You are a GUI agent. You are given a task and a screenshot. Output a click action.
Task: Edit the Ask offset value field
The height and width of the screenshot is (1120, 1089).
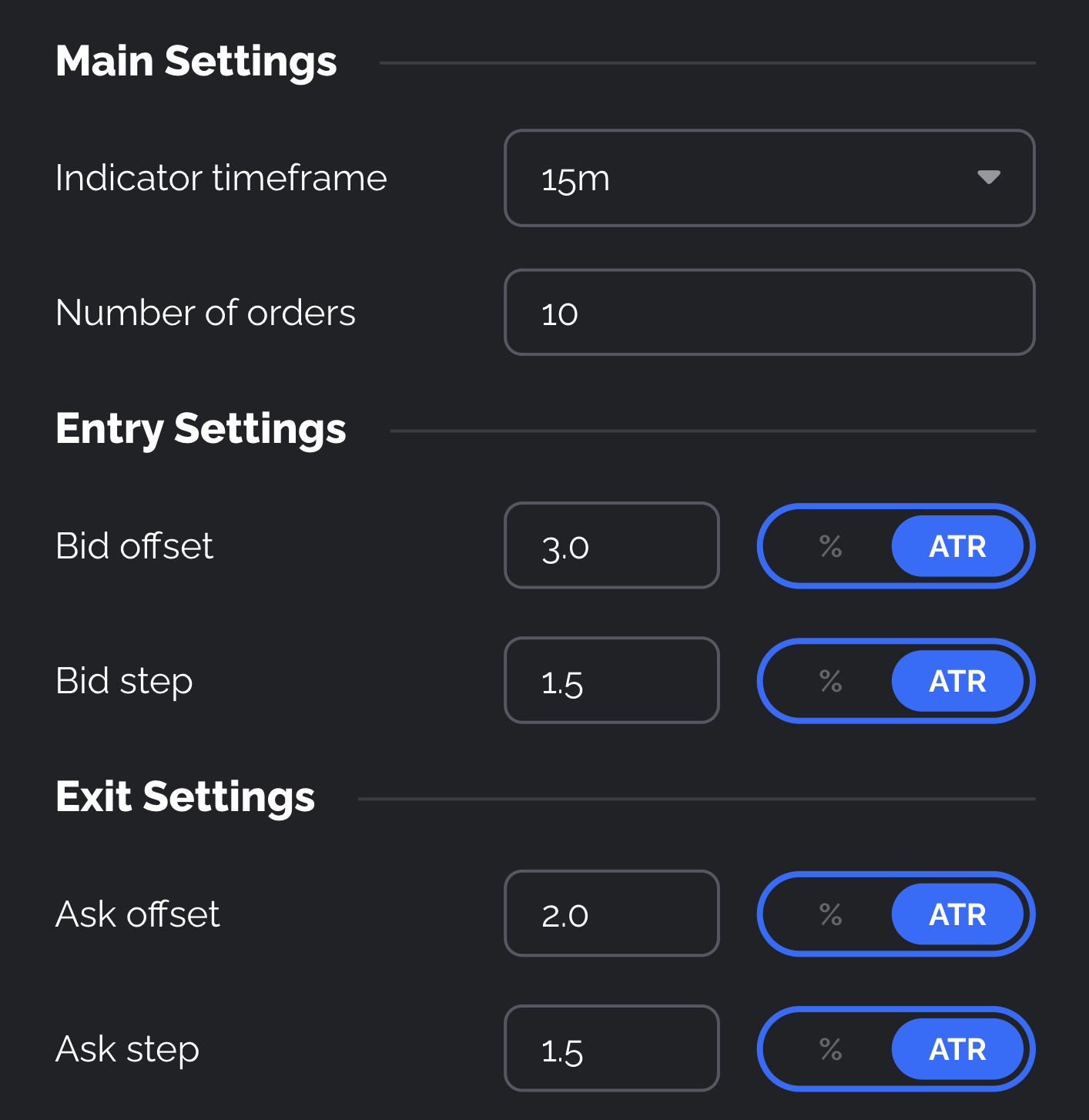pyautogui.click(x=612, y=914)
